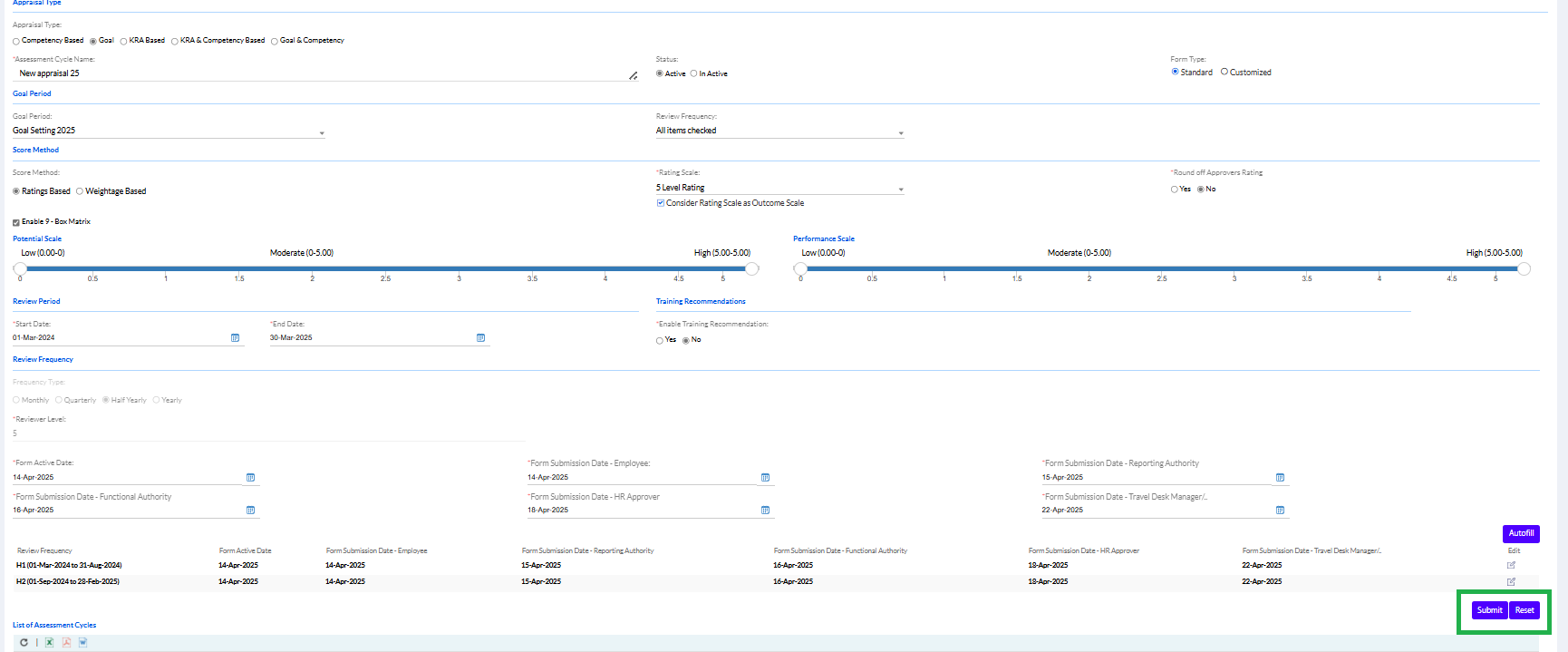Image resolution: width=1568 pixels, height=652 pixels.
Task: Export assessment cycles to Word
Action: click(x=82, y=642)
